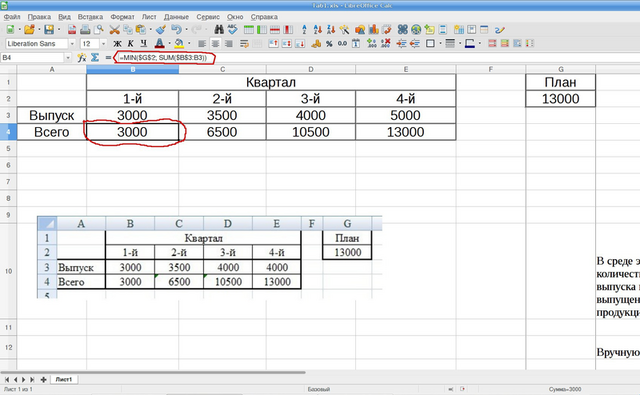Apply the font color red A swatch
Screen dimensions: 640x395
pos(159,43)
